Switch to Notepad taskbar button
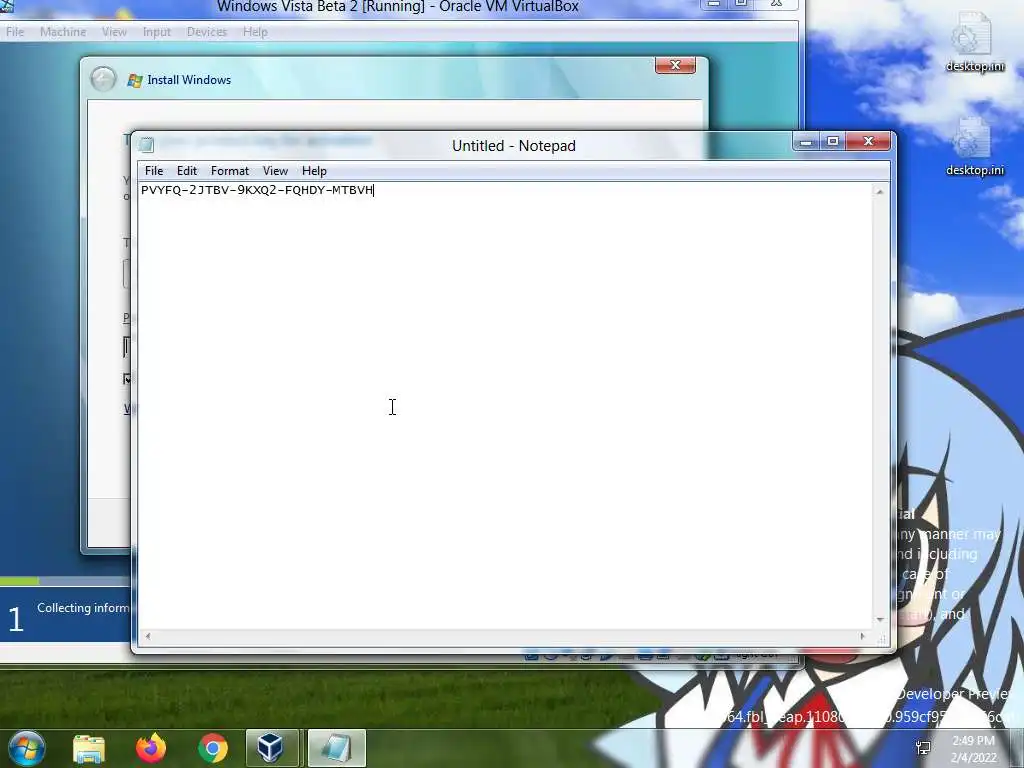 point(336,748)
